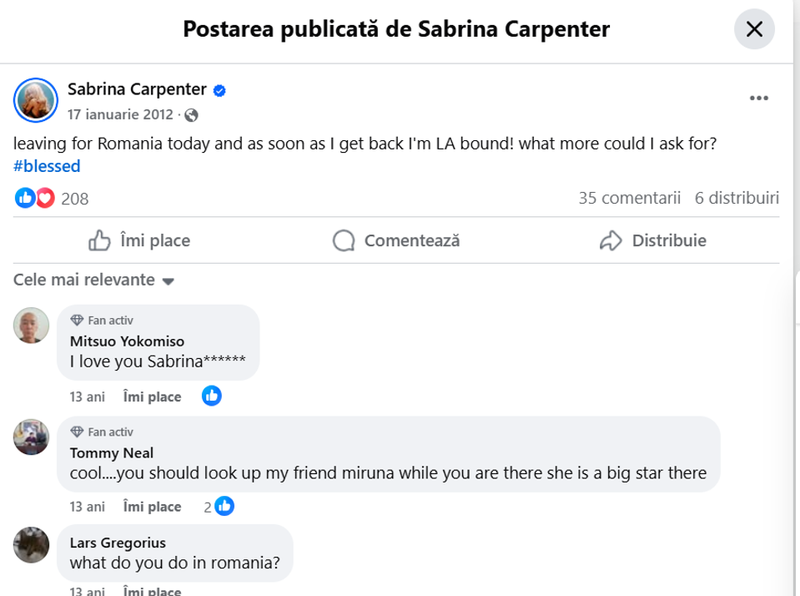Open the three-dot post options menu
Viewport: 800px width, 596px height.
[759, 98]
